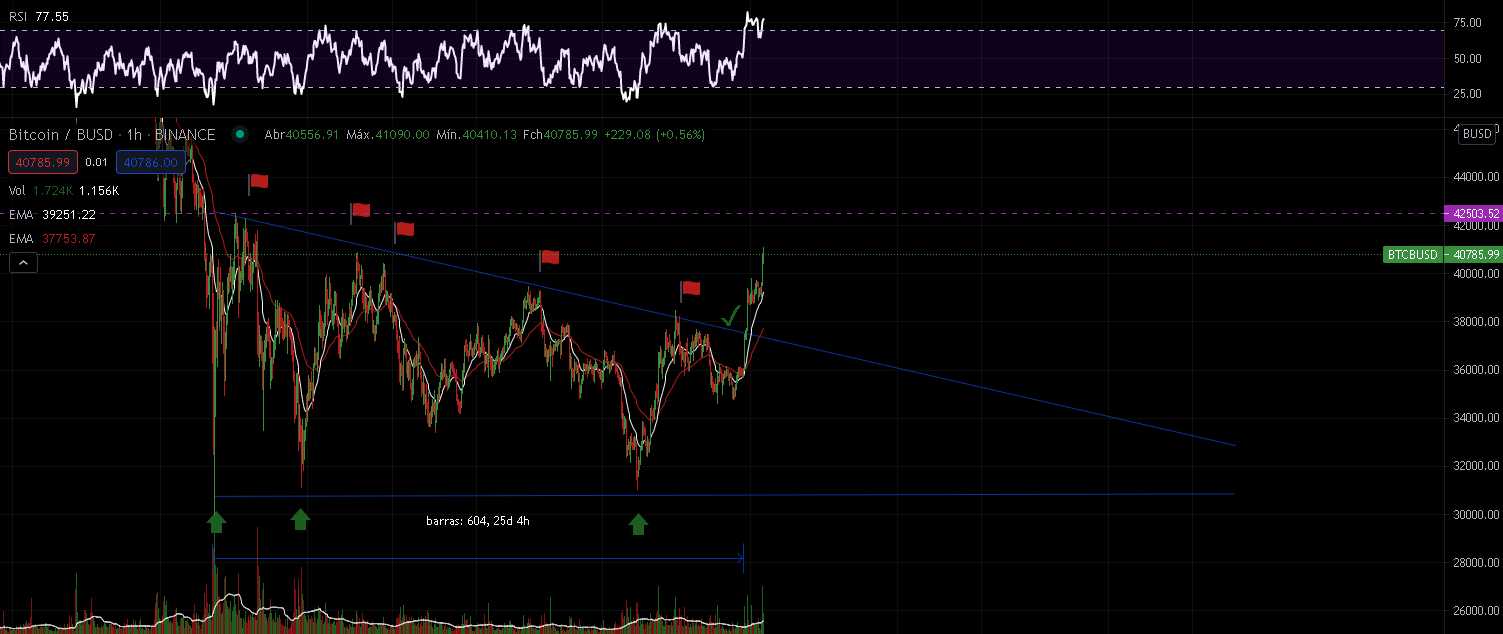
Task: Select the red flag sitting on the purple dashed line
Action: tap(361, 211)
